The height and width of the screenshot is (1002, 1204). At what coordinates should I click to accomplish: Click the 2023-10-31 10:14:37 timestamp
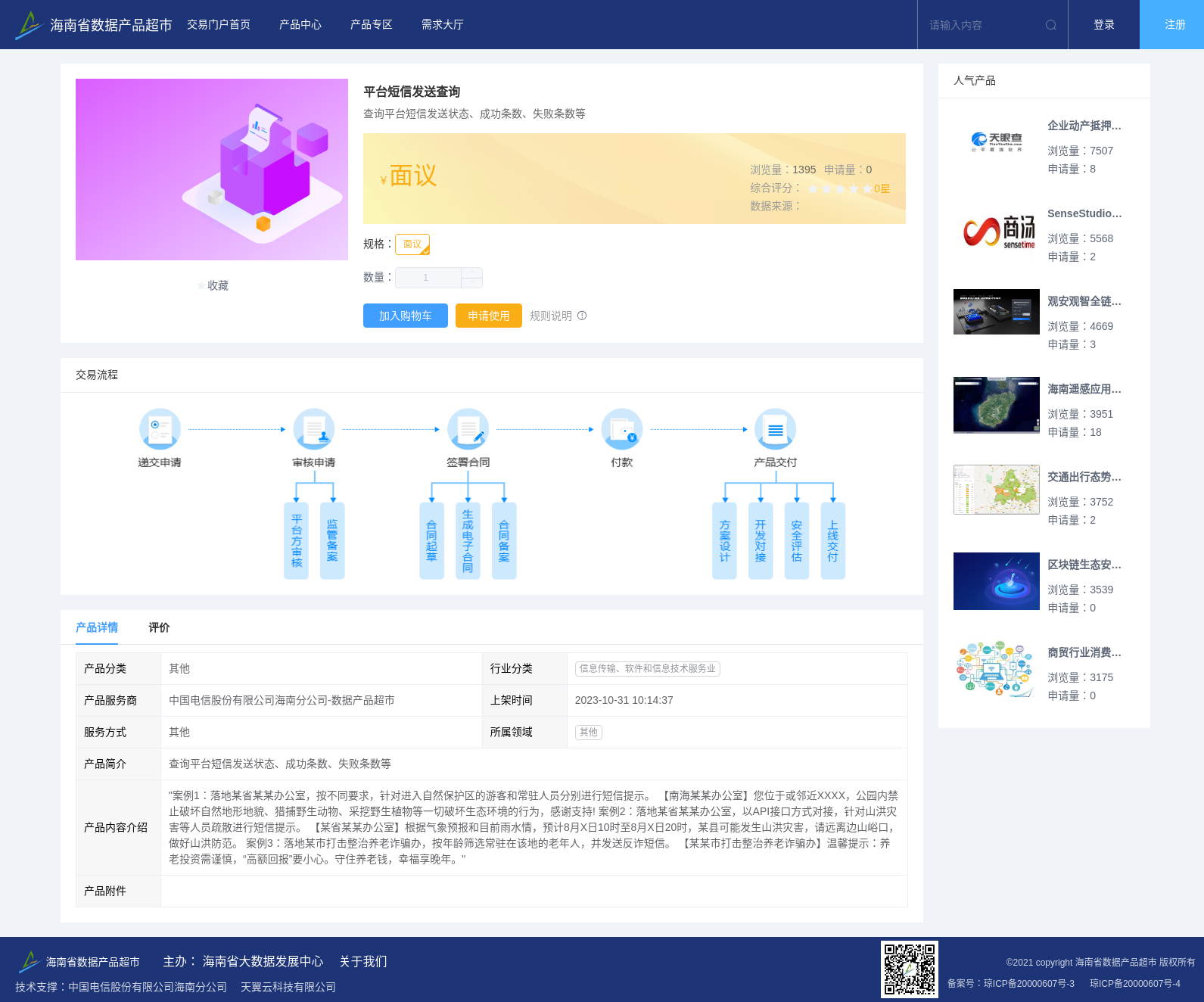coord(624,700)
